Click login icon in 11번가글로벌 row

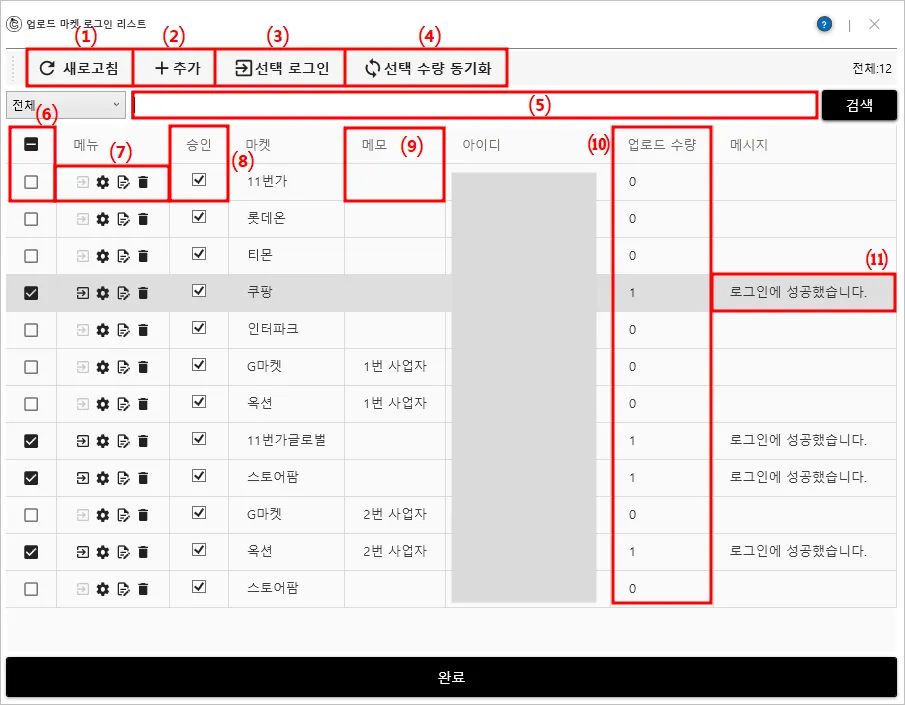pyautogui.click(x=83, y=441)
